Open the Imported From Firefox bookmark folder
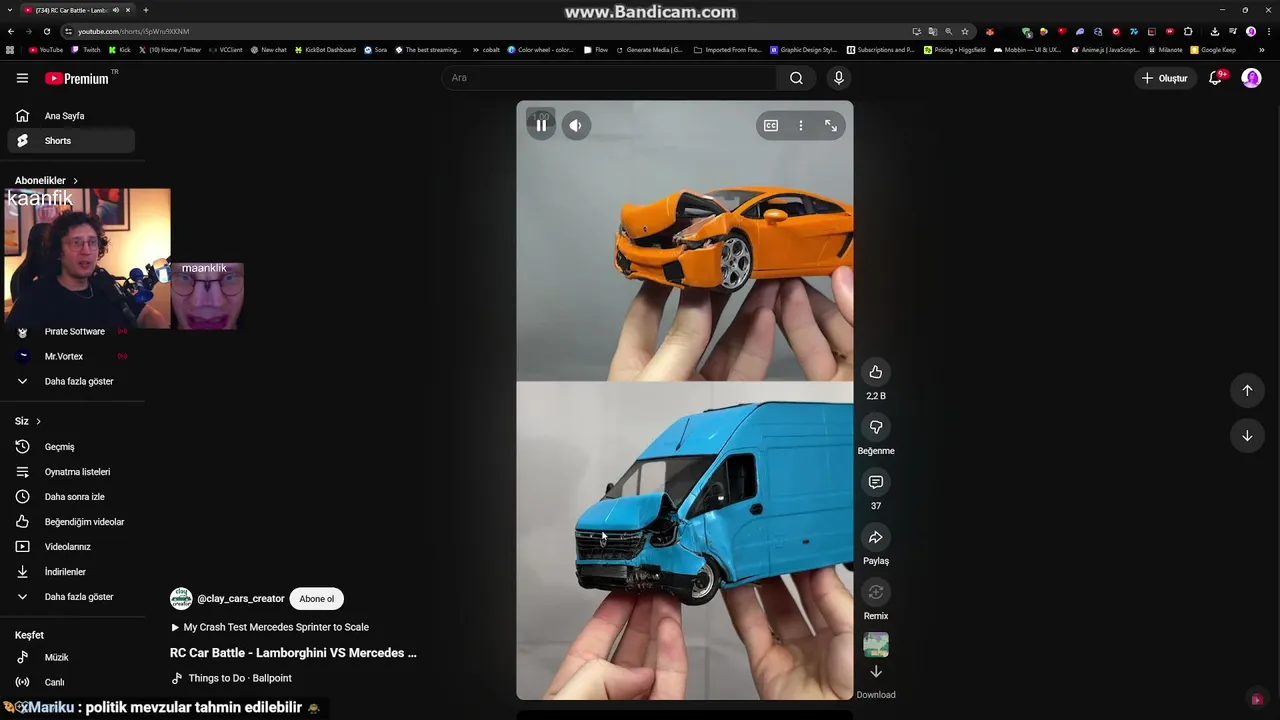Viewport: 1280px width, 720px height. pyautogui.click(x=728, y=49)
